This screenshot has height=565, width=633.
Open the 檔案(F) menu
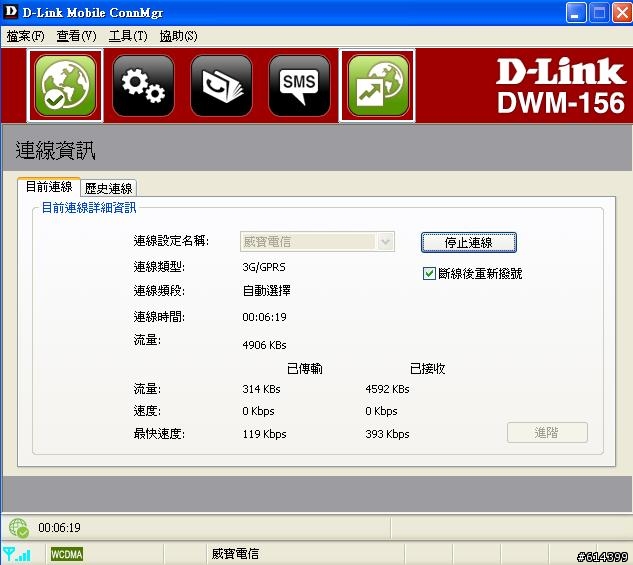(25, 36)
